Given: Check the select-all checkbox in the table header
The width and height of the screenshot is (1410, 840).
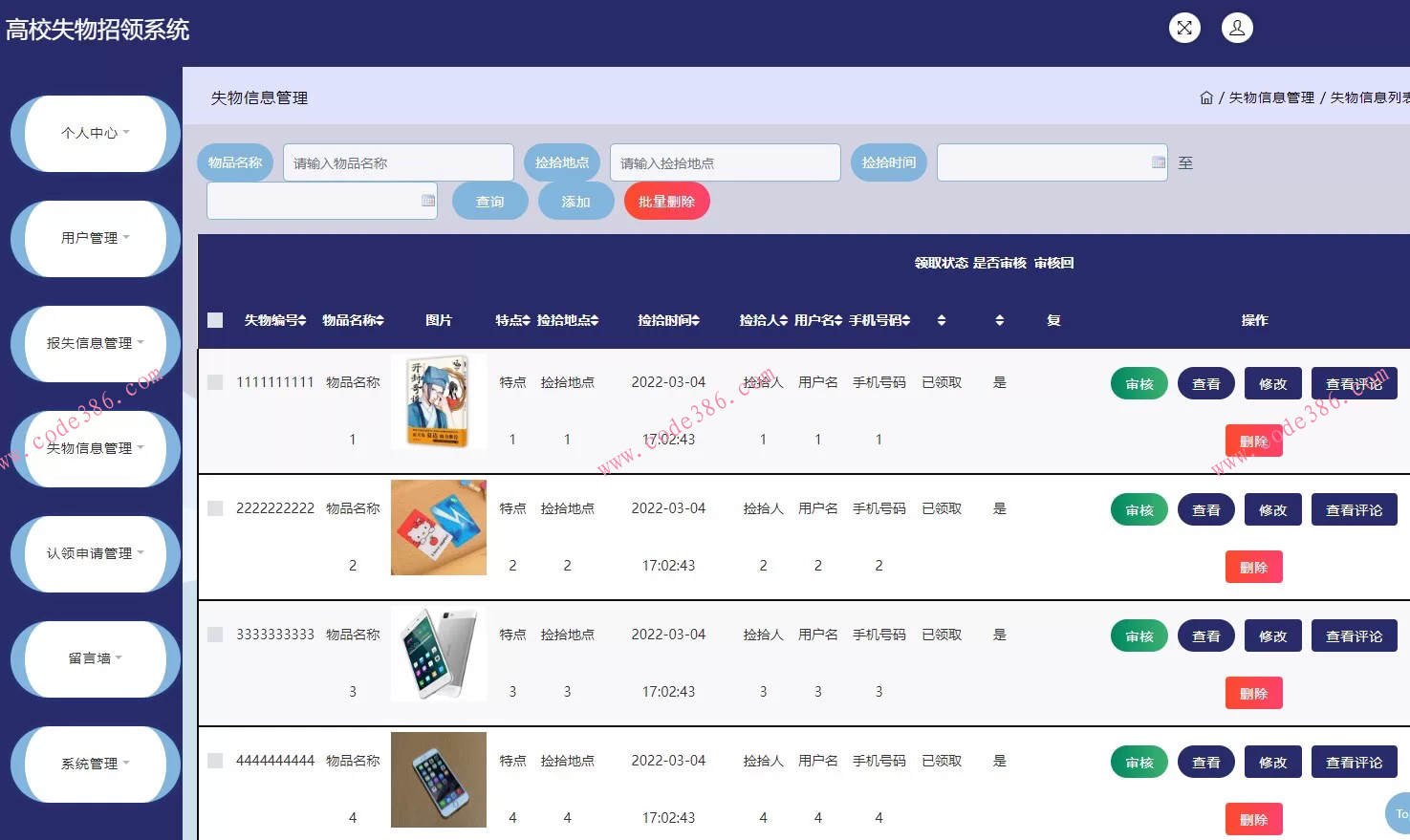Looking at the screenshot, I should [214, 319].
